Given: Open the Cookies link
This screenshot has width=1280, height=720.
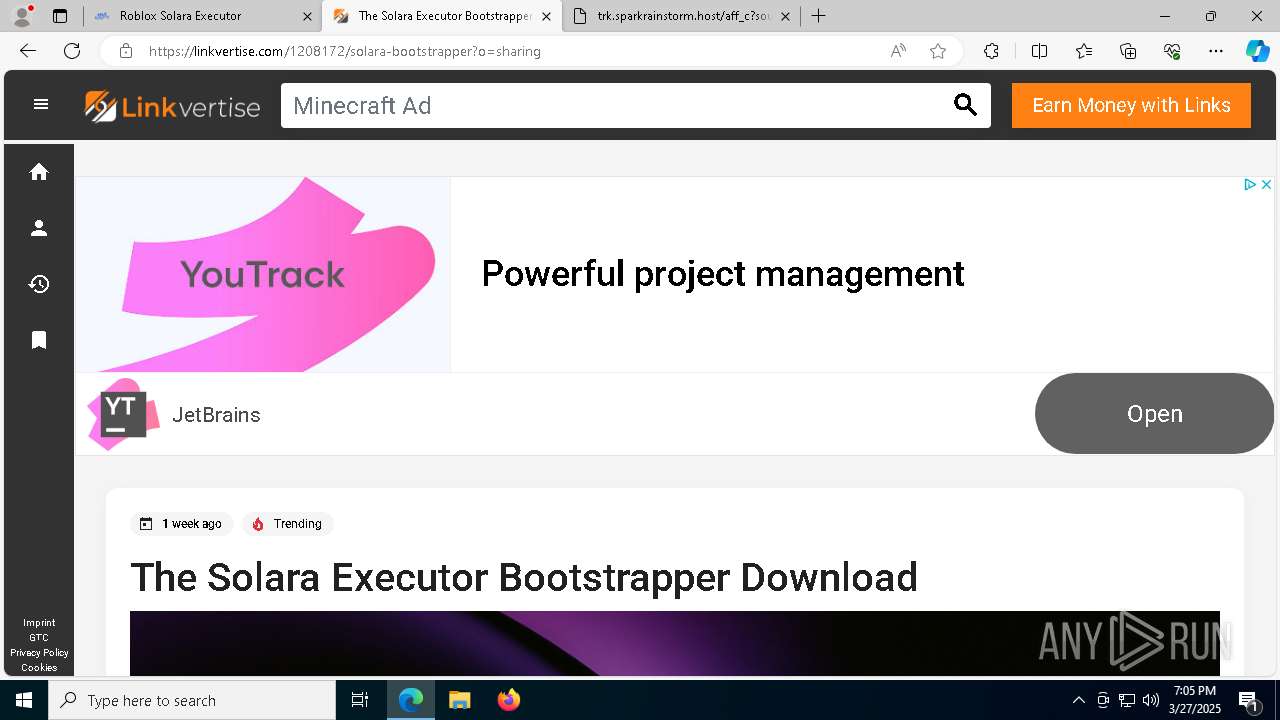Looking at the screenshot, I should click(39, 668).
